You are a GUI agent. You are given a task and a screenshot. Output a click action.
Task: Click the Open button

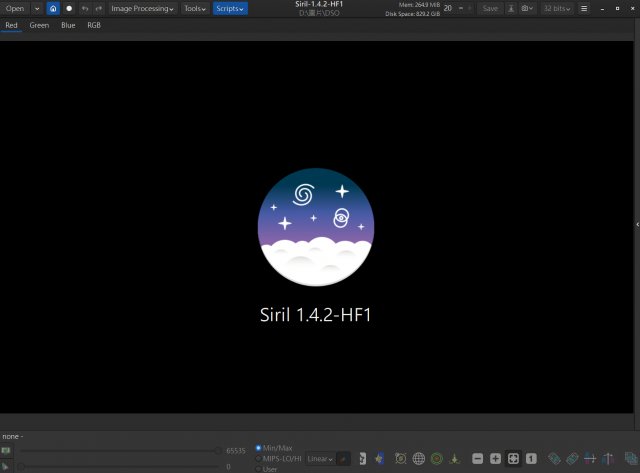(15, 8)
